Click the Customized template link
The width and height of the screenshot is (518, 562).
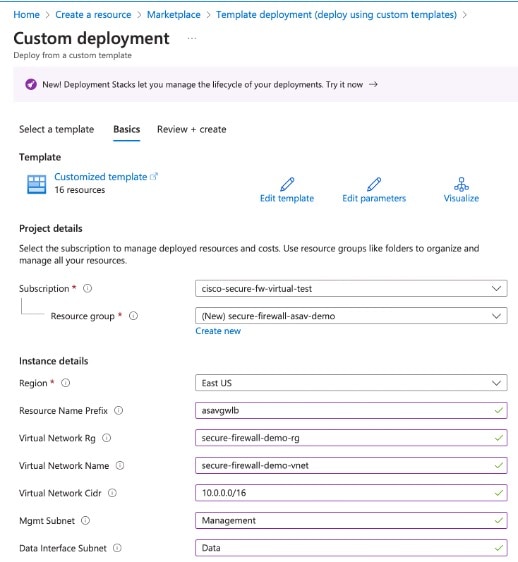101,177
